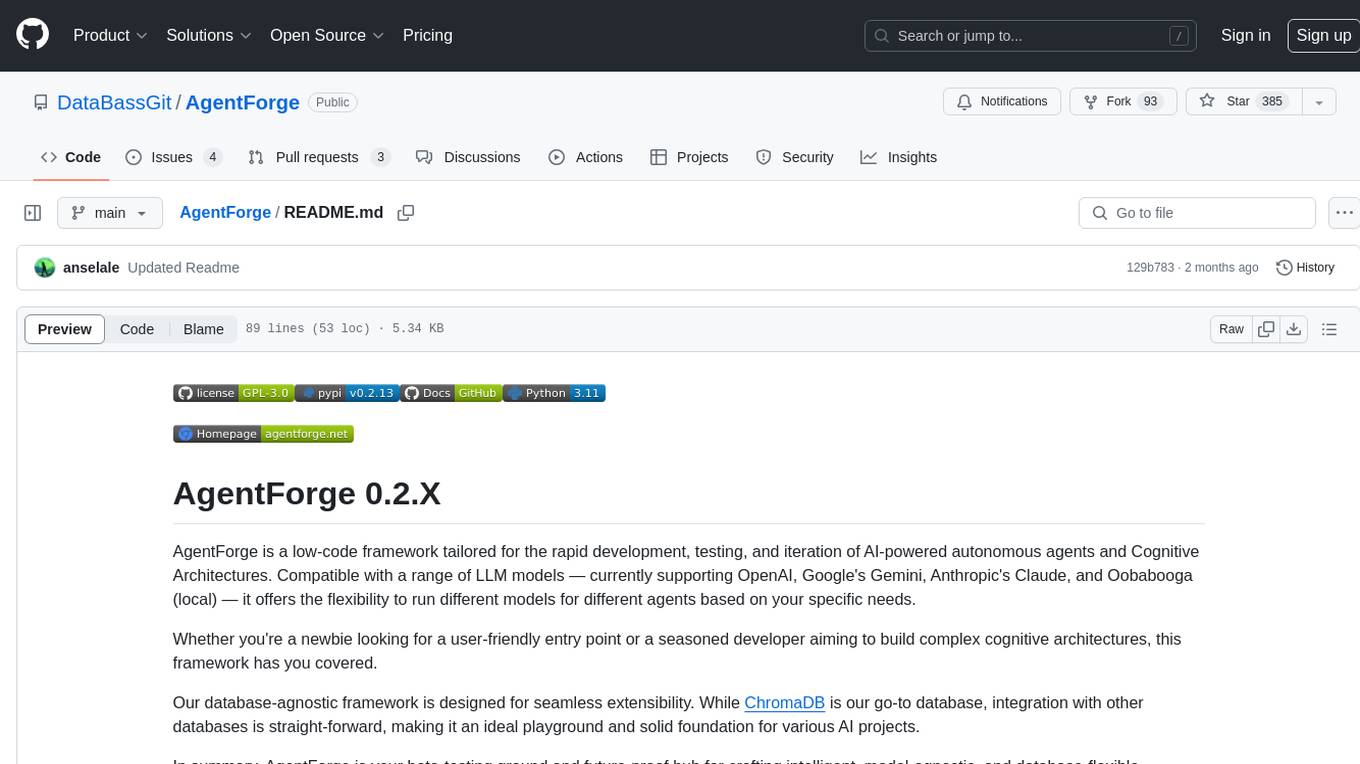Select the Blame view
Viewport: 1360px width, 764px height.
tap(203, 329)
